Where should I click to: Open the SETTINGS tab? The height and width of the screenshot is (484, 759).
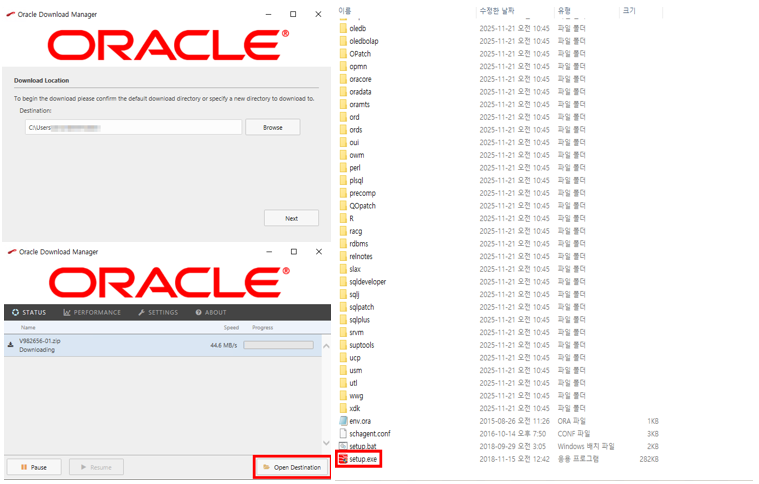[x=158, y=312]
